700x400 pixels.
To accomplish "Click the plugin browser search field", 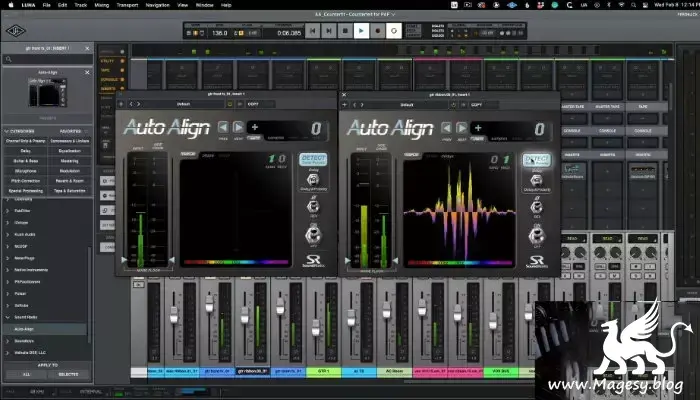I will tap(47, 59).
